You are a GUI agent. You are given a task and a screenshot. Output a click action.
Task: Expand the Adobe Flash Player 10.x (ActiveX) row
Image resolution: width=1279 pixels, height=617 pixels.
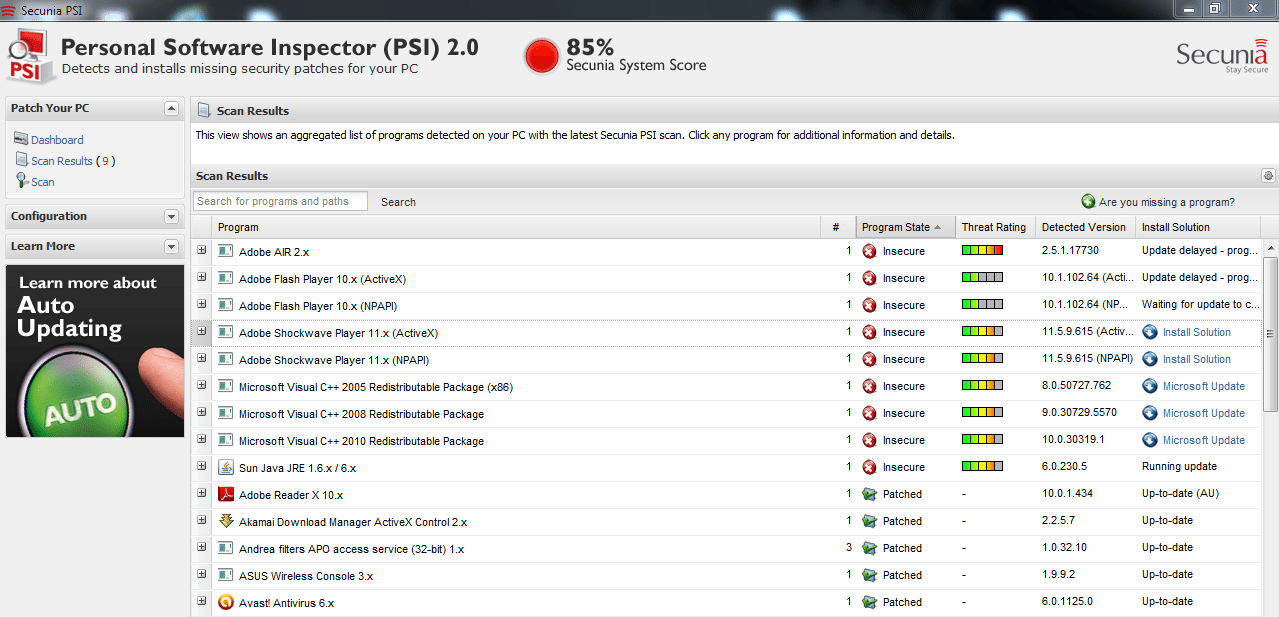(201, 278)
